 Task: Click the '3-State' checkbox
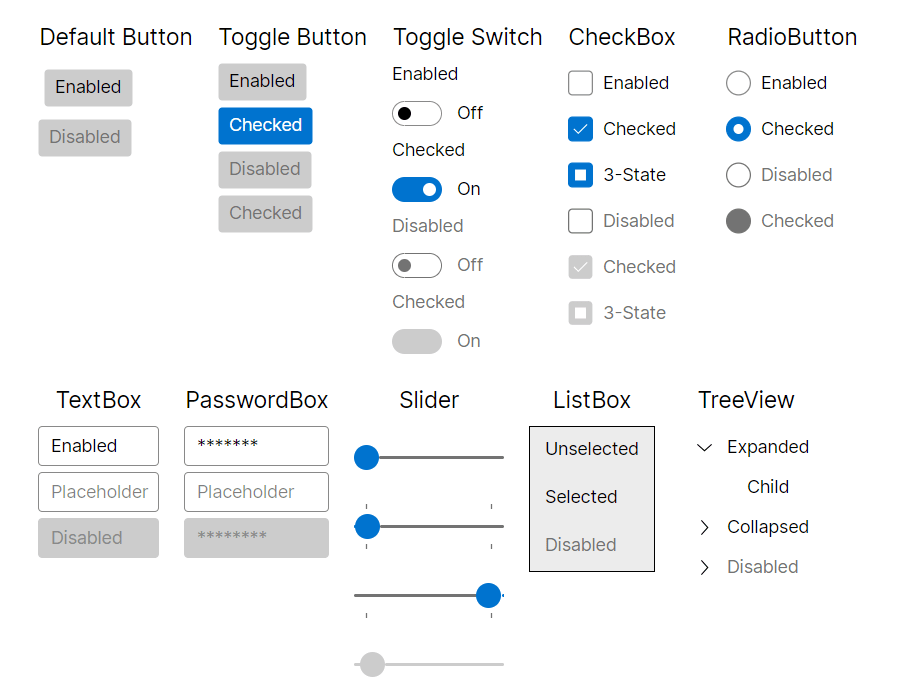580,175
